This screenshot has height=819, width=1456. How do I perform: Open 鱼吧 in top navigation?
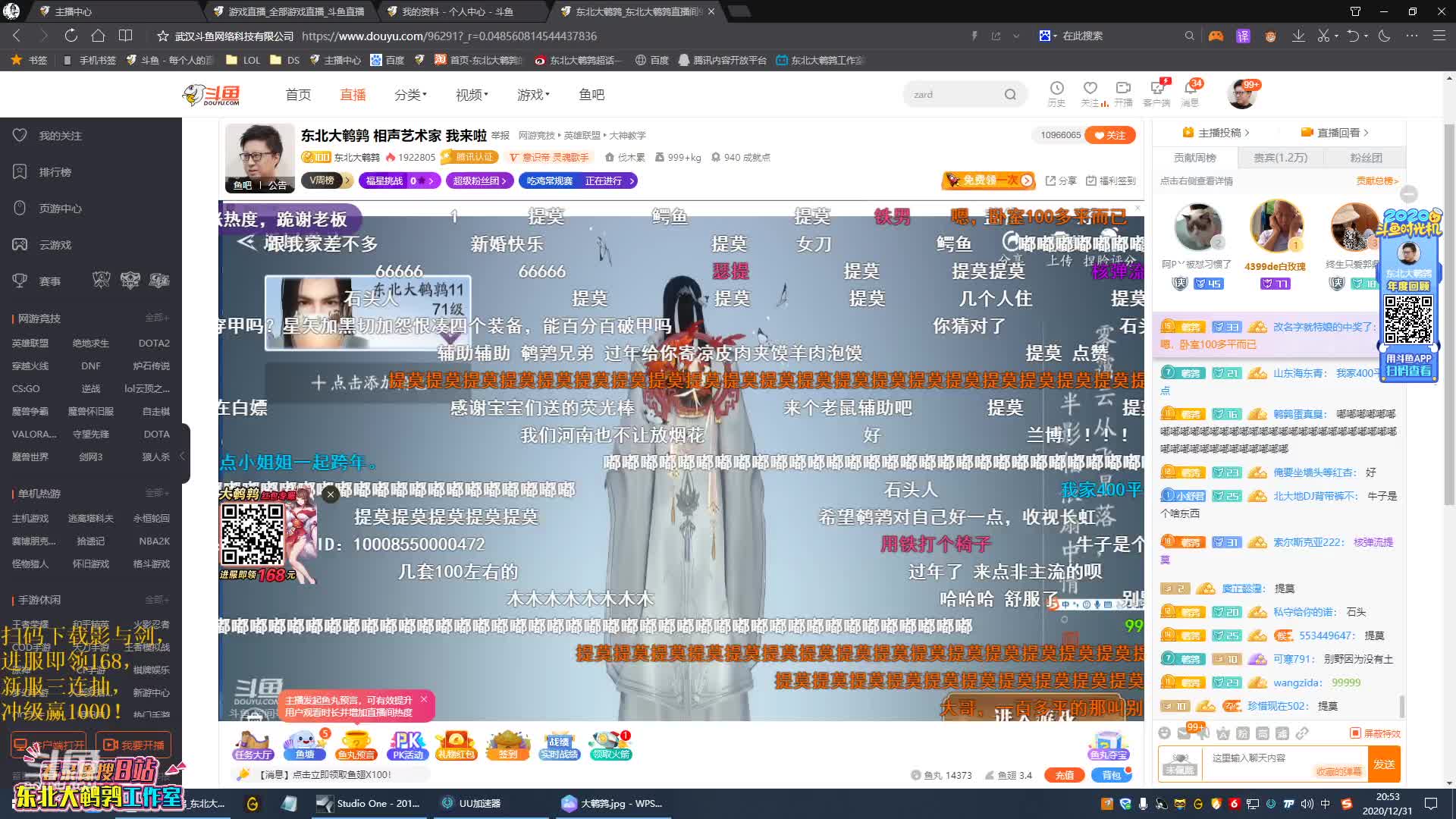[591, 95]
